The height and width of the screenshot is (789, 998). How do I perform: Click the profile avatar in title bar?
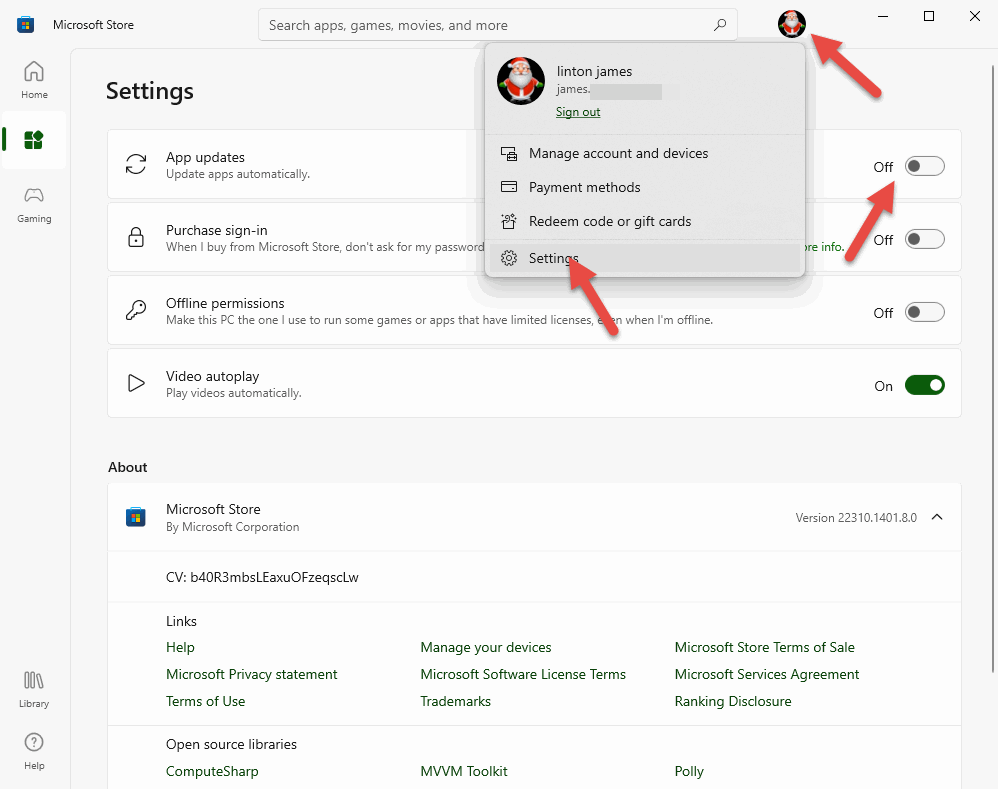pyautogui.click(x=792, y=24)
